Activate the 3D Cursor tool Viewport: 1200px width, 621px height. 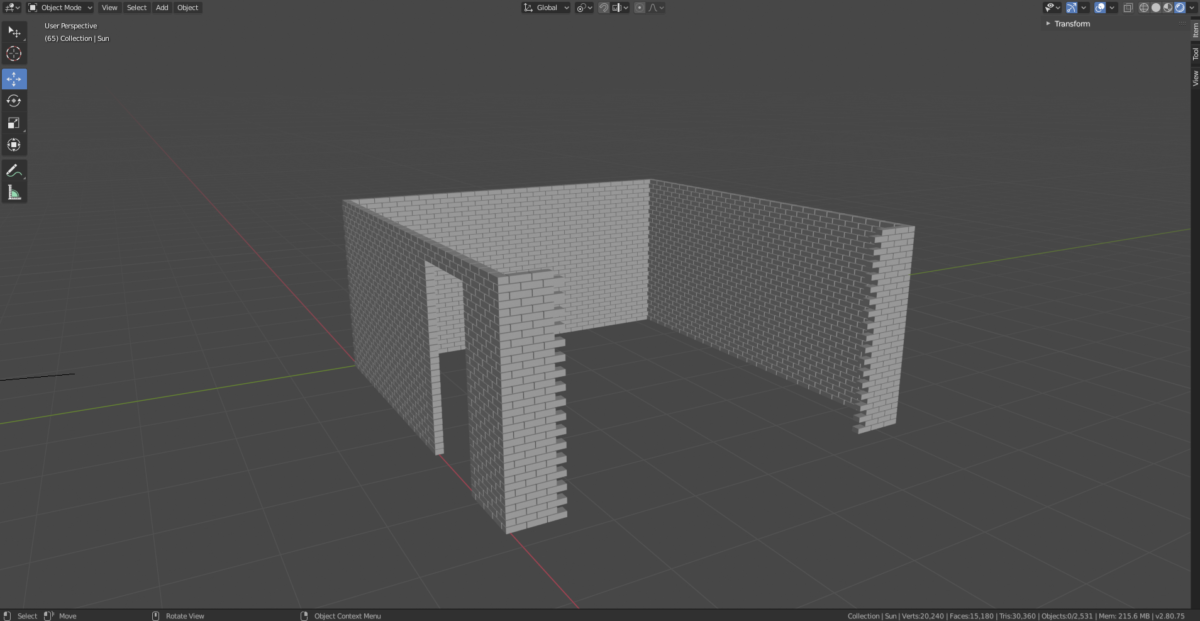14,54
